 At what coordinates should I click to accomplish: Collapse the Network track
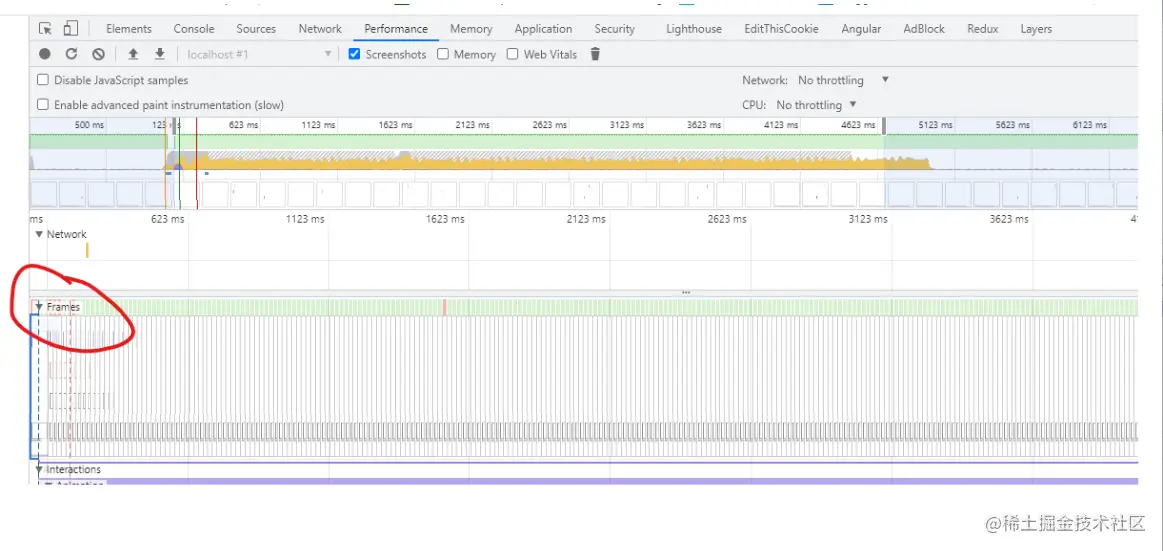point(39,234)
